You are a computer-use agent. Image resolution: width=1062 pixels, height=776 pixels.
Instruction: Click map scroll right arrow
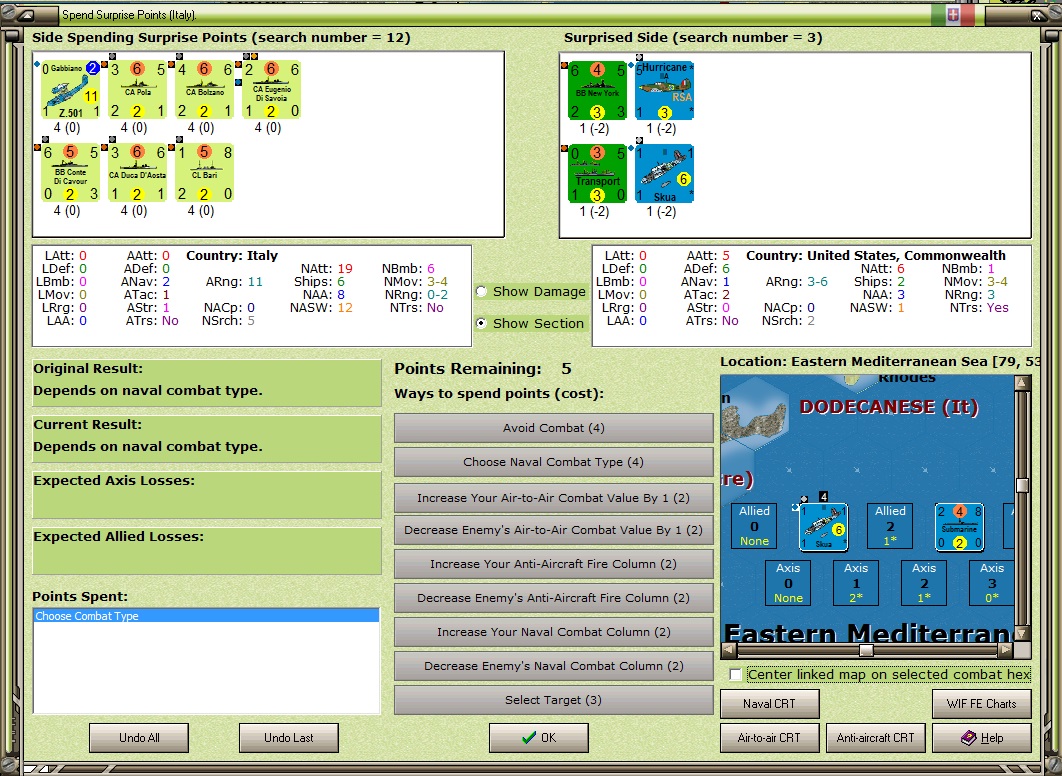(1006, 650)
